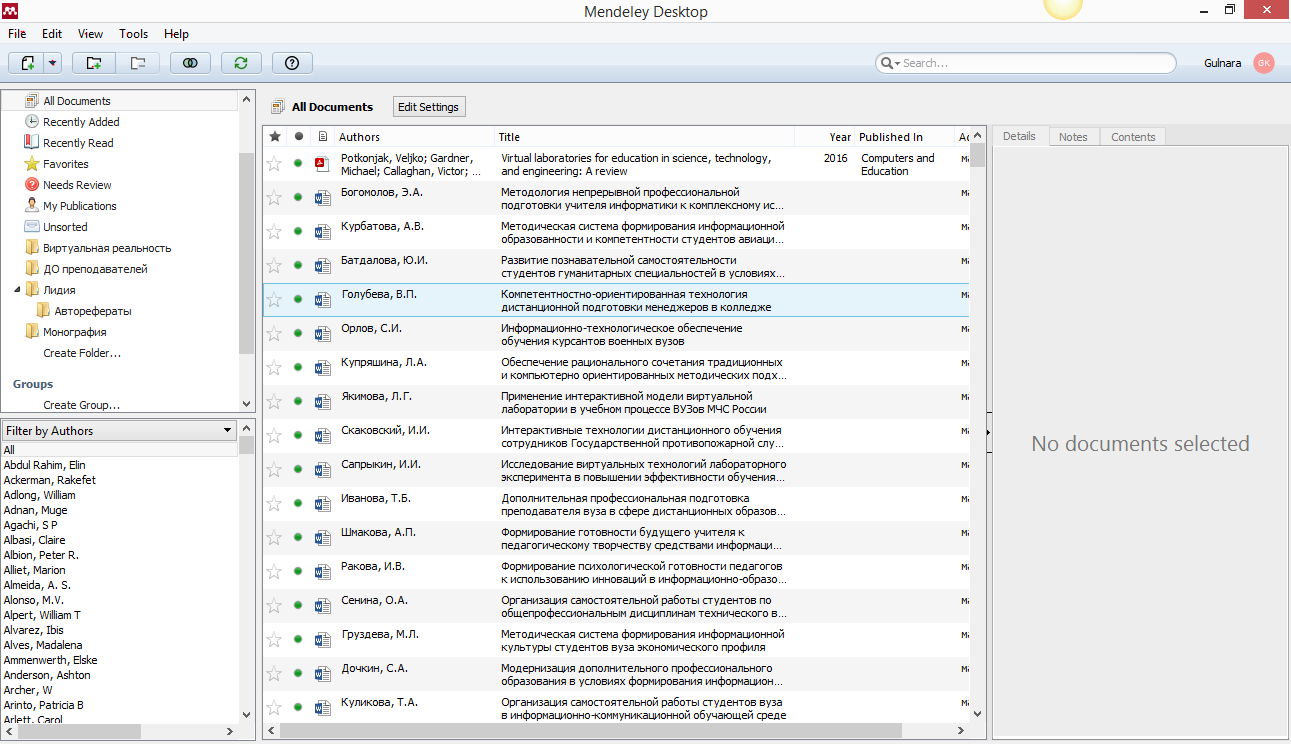This screenshot has width=1291, height=744.
Task: Click the Sync library icon
Action: coord(241,63)
